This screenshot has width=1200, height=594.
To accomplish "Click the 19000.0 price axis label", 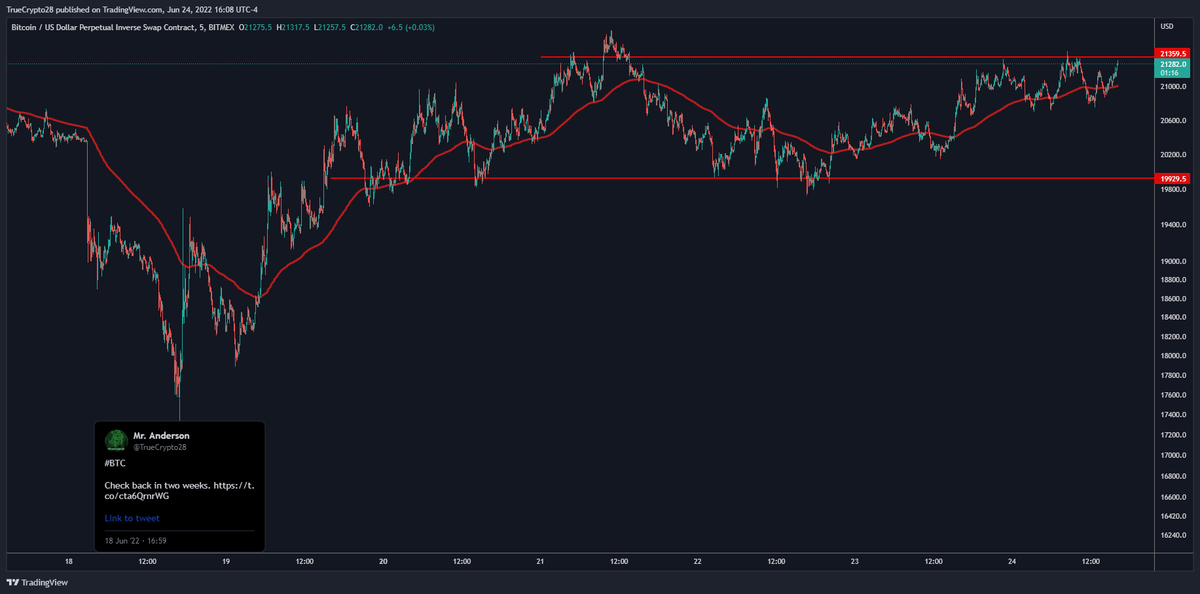I will pyautogui.click(x=1172, y=262).
